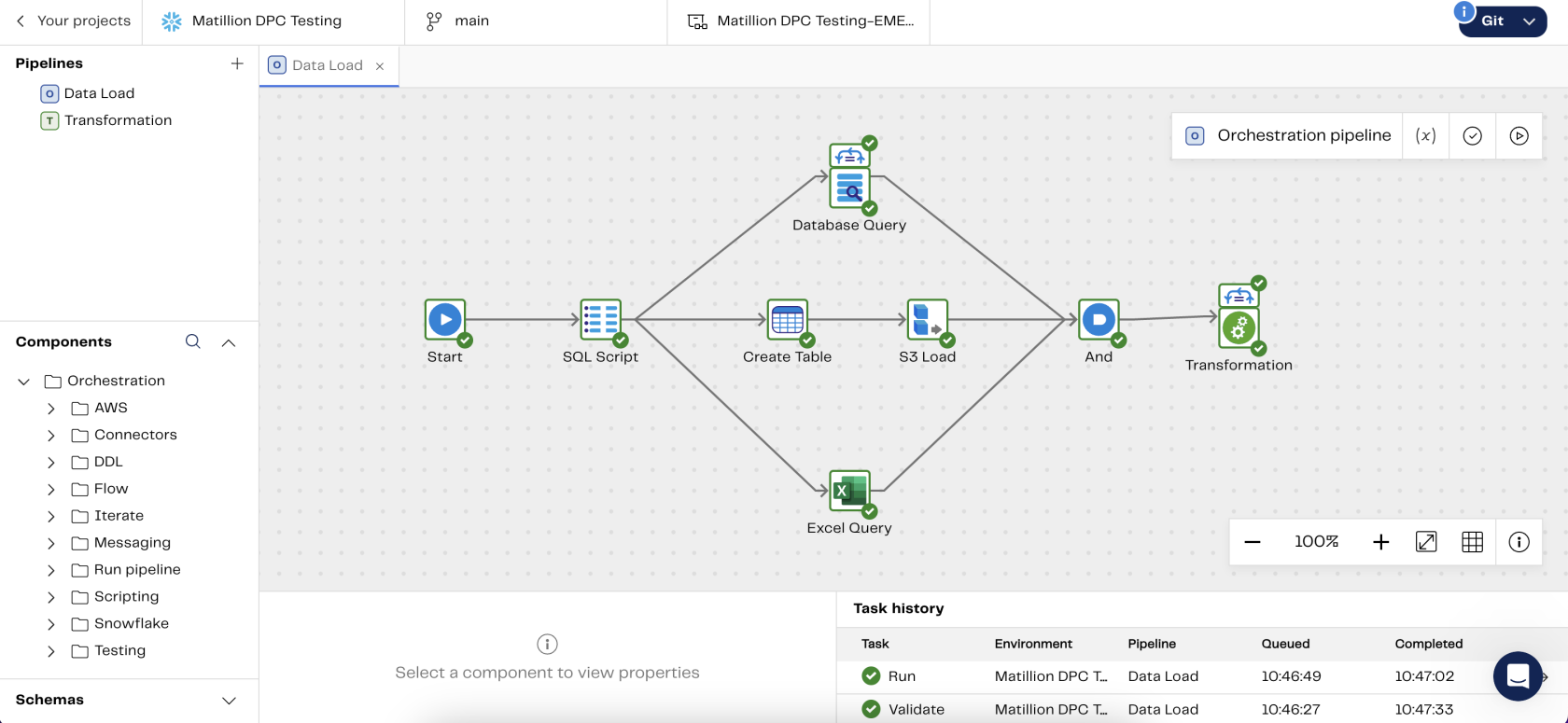This screenshot has height=723, width=1568.
Task: Open the Git dropdown menu
Action: 1503,21
